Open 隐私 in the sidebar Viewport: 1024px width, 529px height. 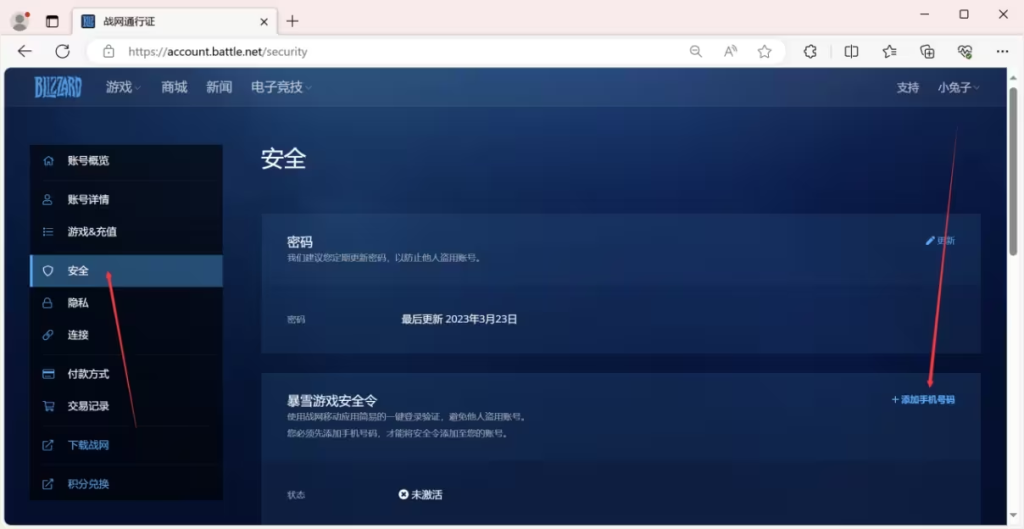coord(126,303)
